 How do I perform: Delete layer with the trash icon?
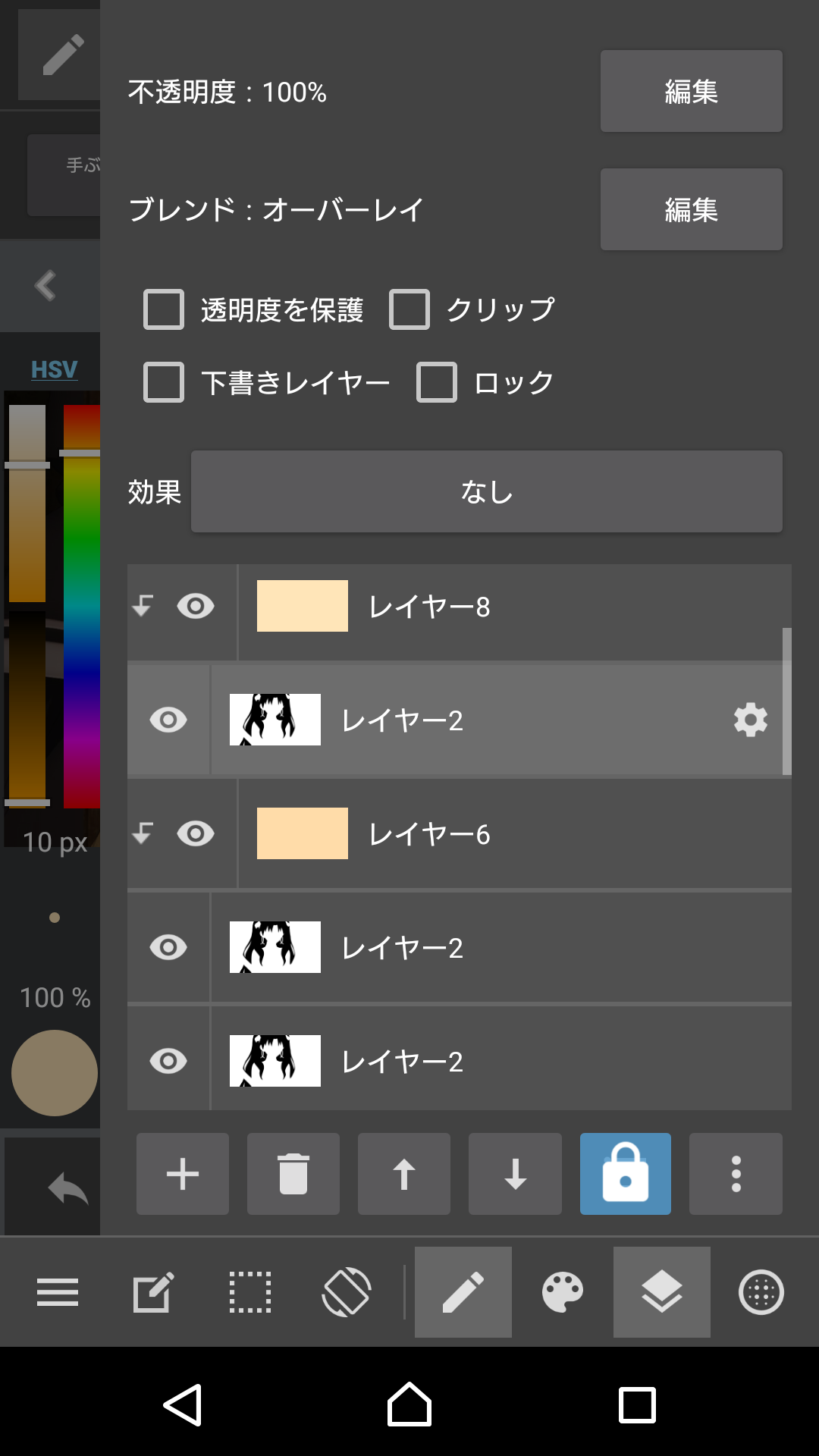293,1174
